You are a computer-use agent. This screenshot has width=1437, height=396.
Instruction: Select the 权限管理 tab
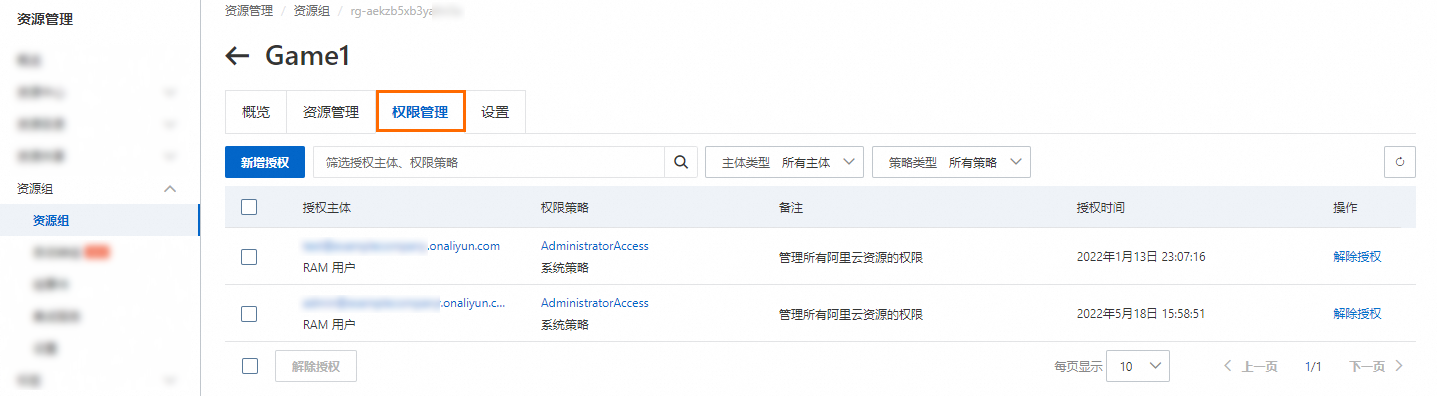[x=420, y=113]
